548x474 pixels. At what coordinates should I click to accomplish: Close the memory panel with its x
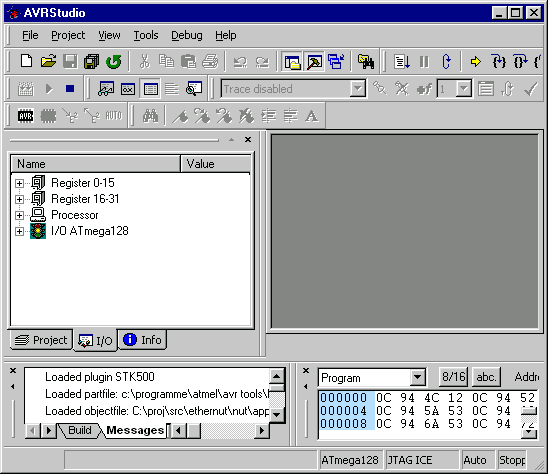306,370
